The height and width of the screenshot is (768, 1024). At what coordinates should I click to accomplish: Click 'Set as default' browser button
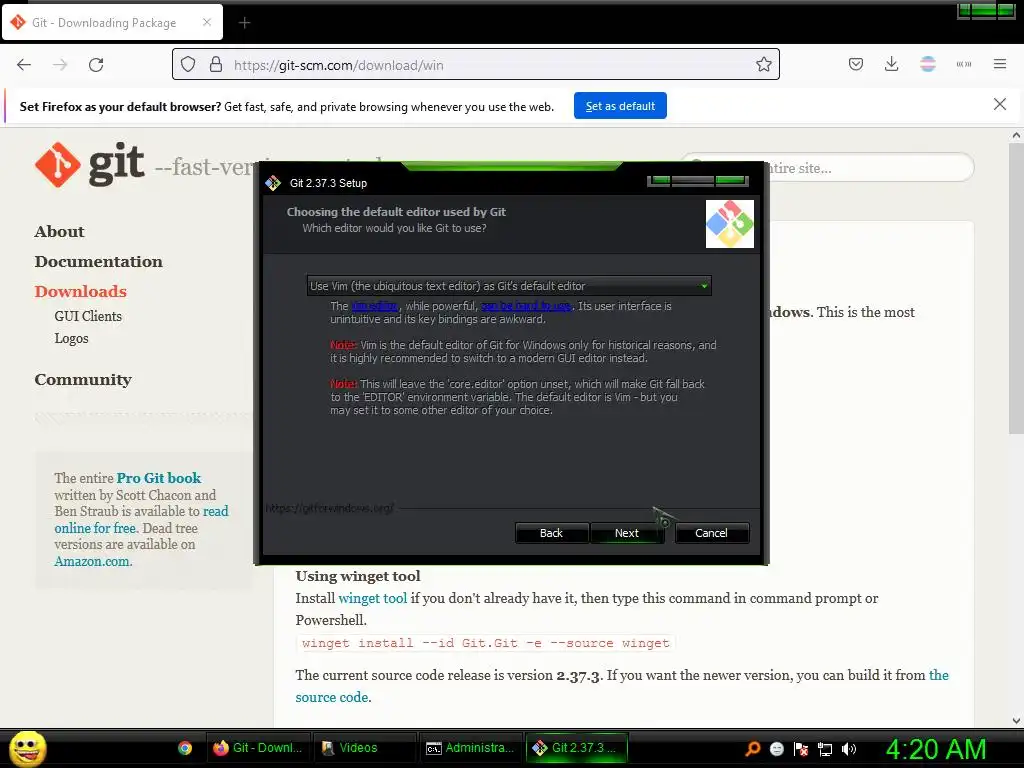click(620, 106)
